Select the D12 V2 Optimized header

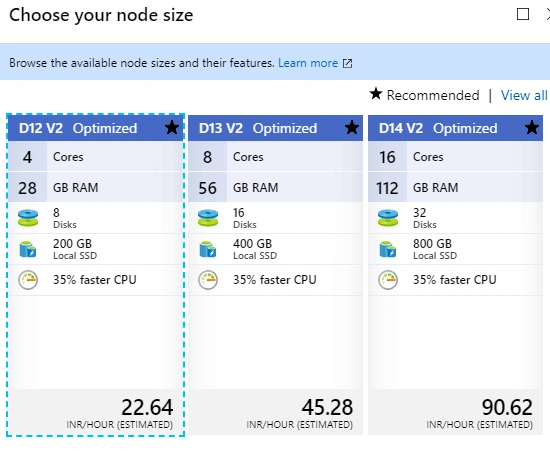click(96, 128)
